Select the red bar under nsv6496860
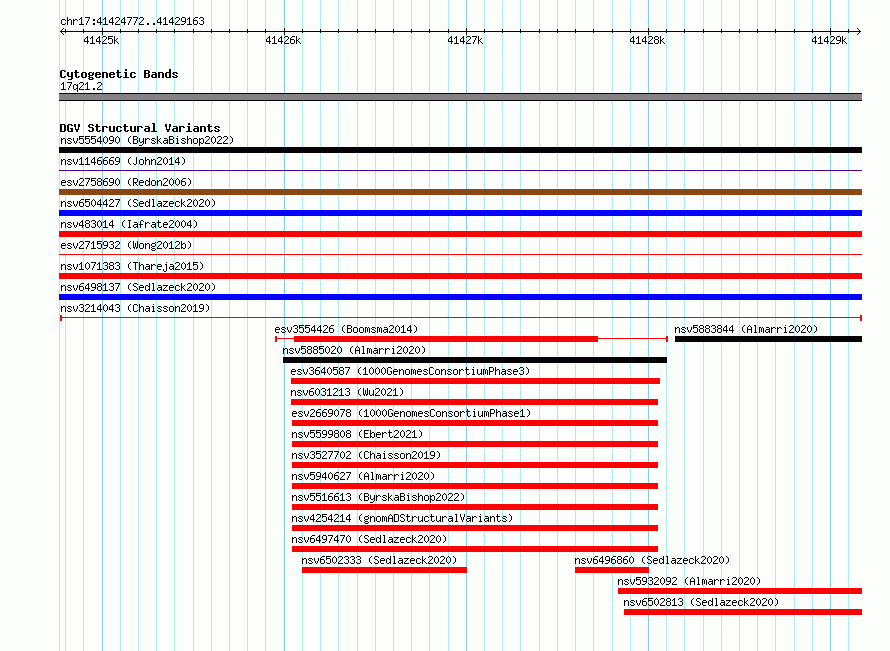This screenshot has width=890, height=651. click(x=612, y=570)
